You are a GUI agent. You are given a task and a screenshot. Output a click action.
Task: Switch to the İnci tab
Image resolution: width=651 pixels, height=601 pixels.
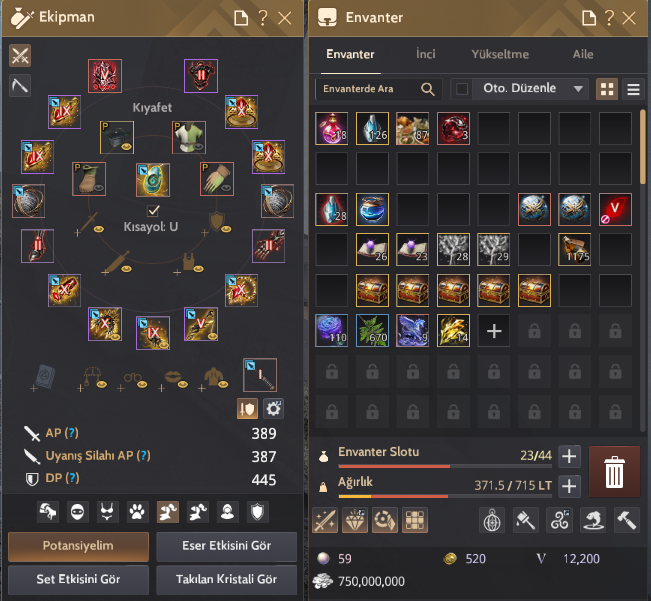[426, 54]
